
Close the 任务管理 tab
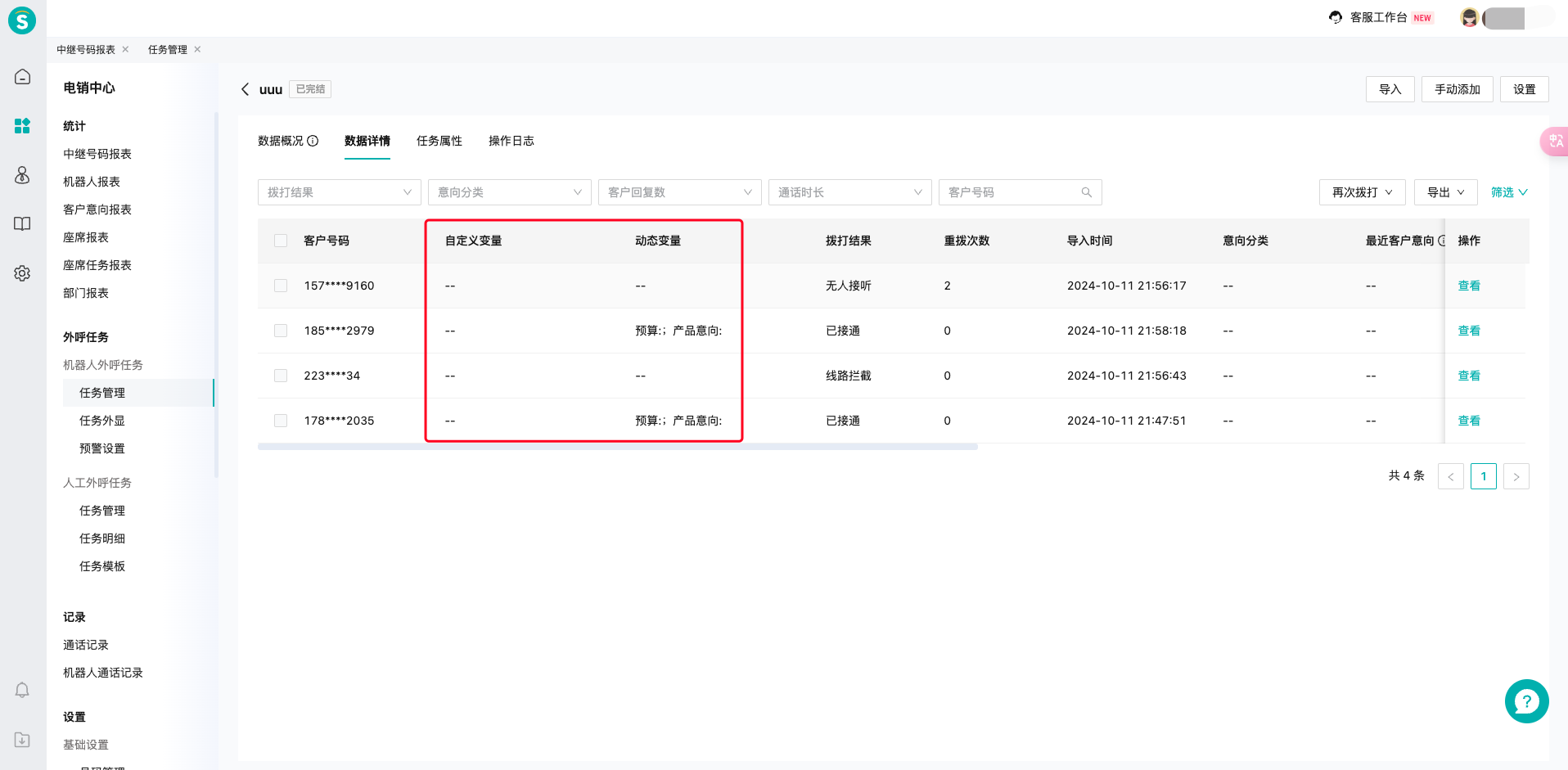point(197,49)
